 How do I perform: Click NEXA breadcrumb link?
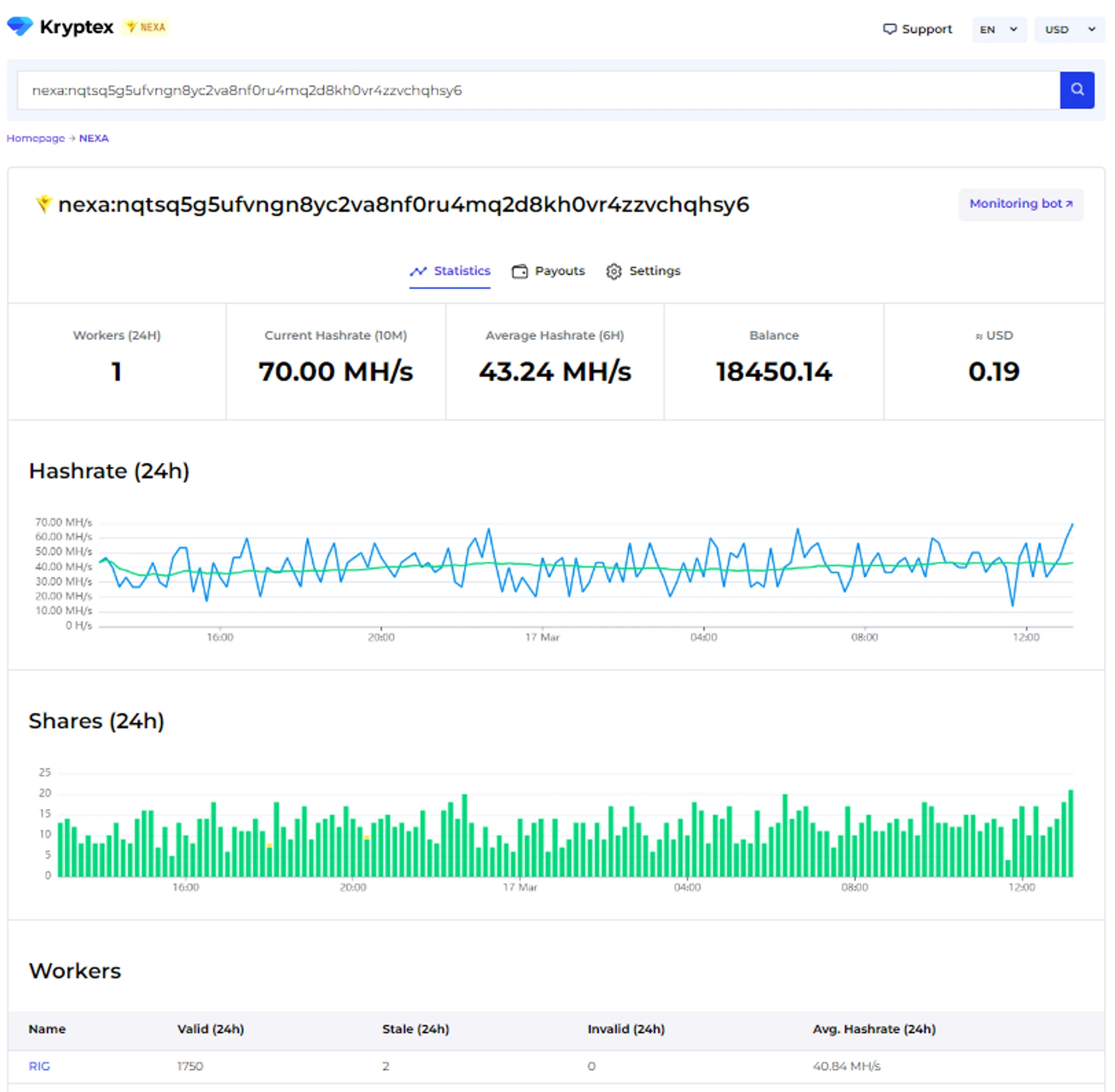pos(94,138)
